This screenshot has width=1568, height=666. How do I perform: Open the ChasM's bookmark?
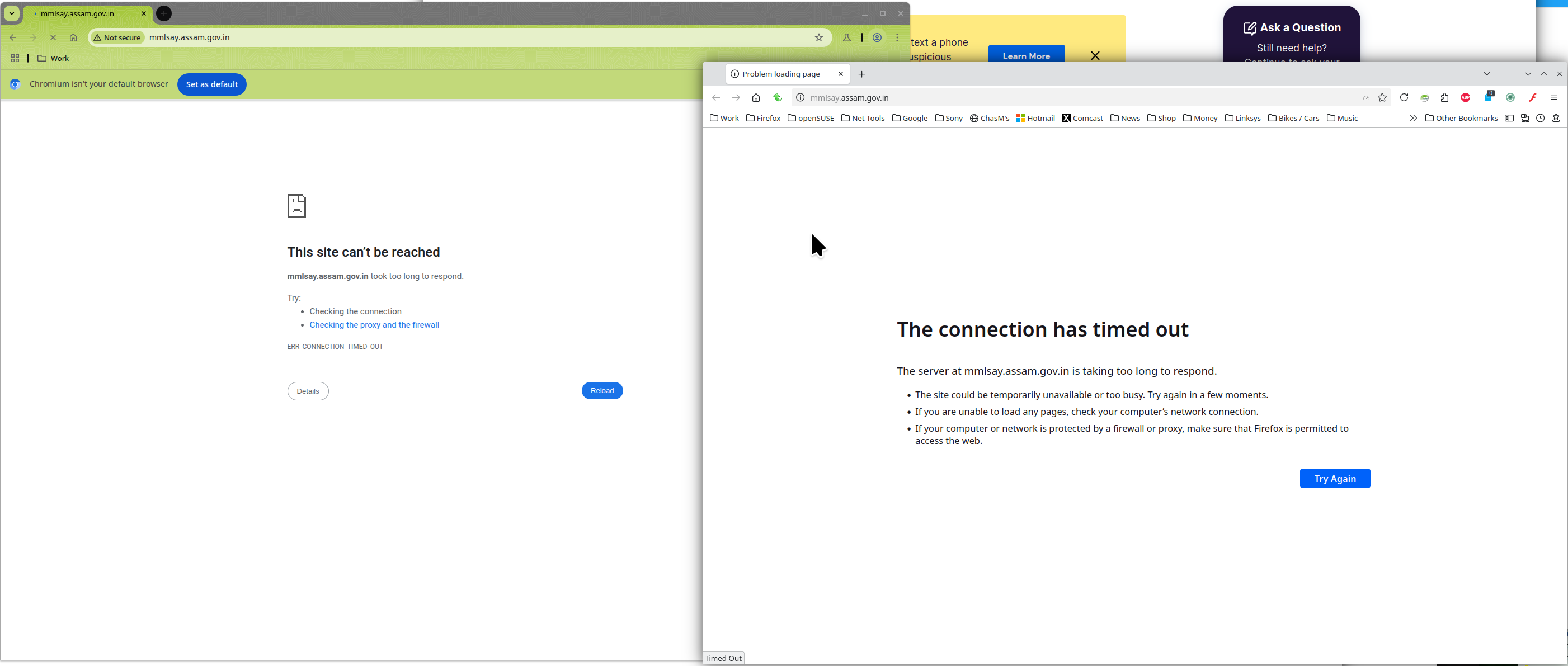(x=990, y=119)
